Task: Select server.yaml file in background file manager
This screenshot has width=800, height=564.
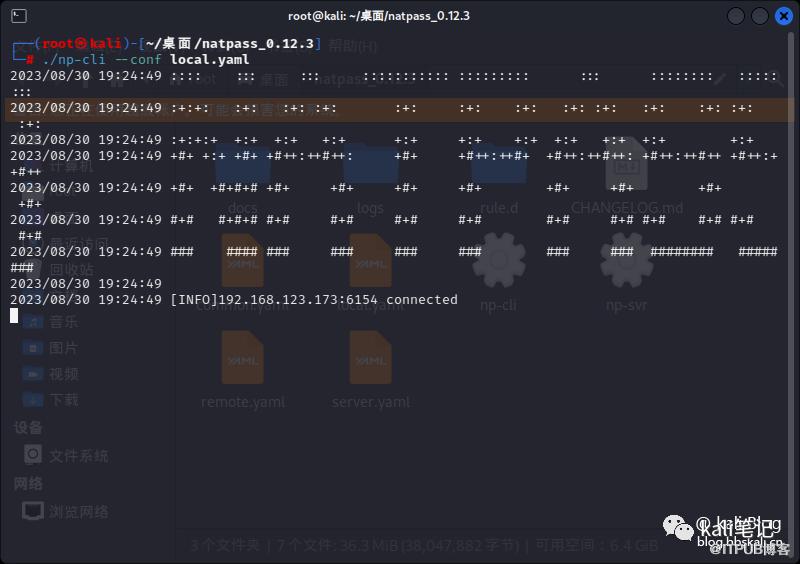Action: point(370,370)
